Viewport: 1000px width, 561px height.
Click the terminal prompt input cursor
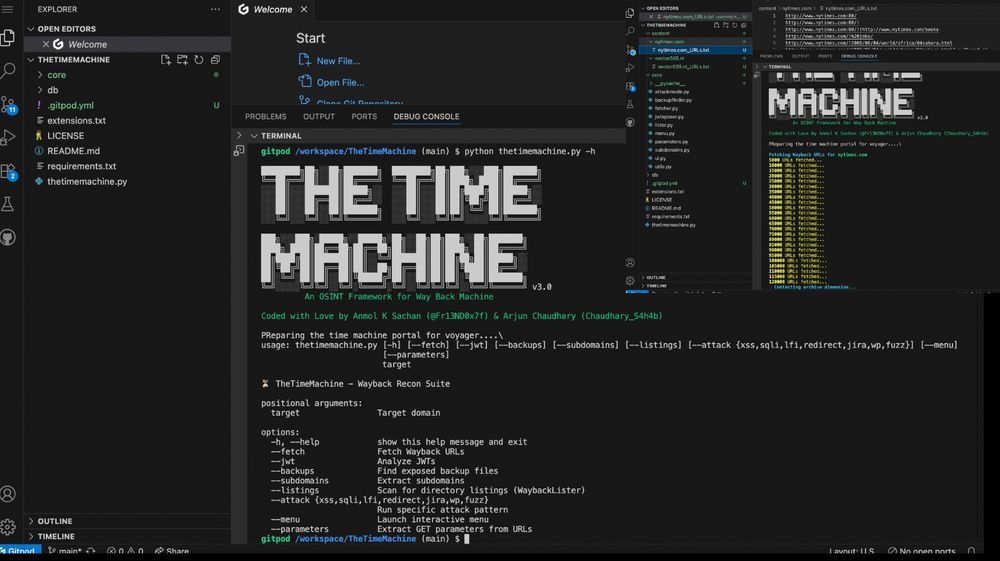click(x=467, y=539)
